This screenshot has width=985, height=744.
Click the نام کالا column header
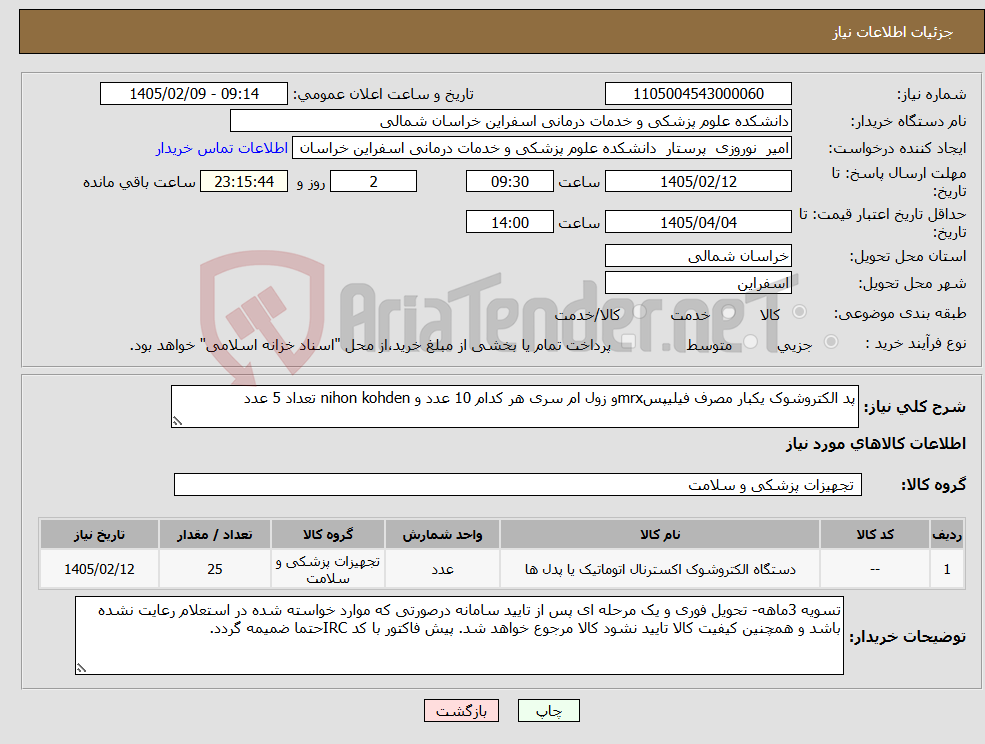[x=660, y=534]
